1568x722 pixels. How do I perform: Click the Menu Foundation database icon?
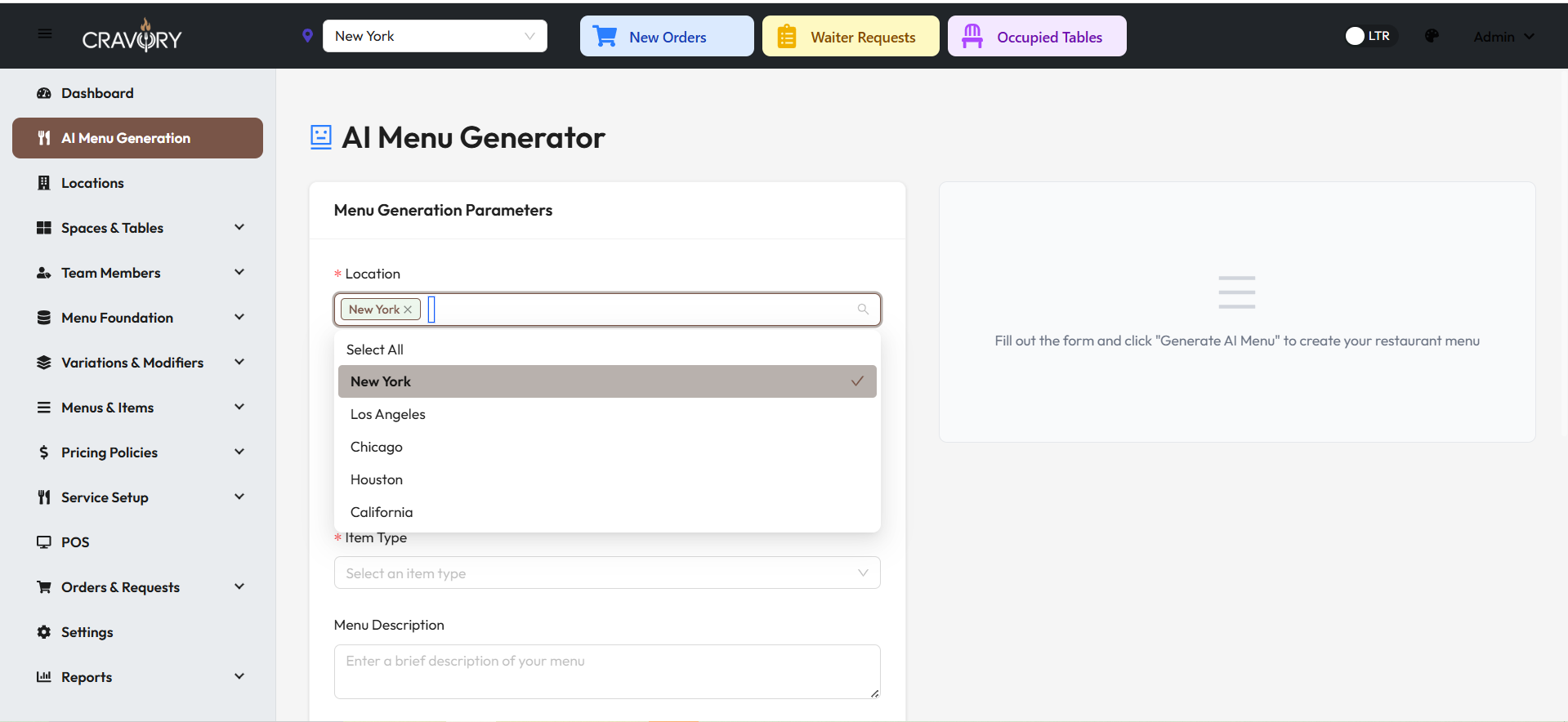point(44,318)
